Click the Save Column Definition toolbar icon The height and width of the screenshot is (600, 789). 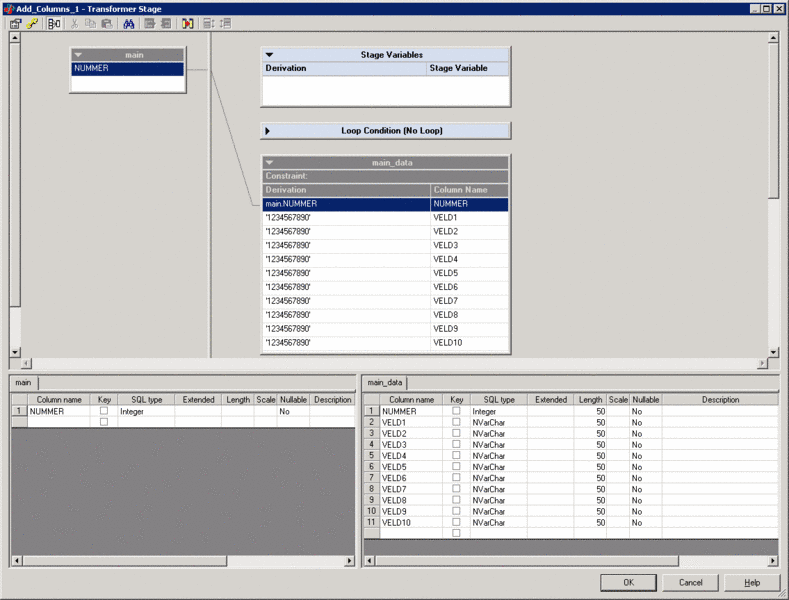coord(166,24)
